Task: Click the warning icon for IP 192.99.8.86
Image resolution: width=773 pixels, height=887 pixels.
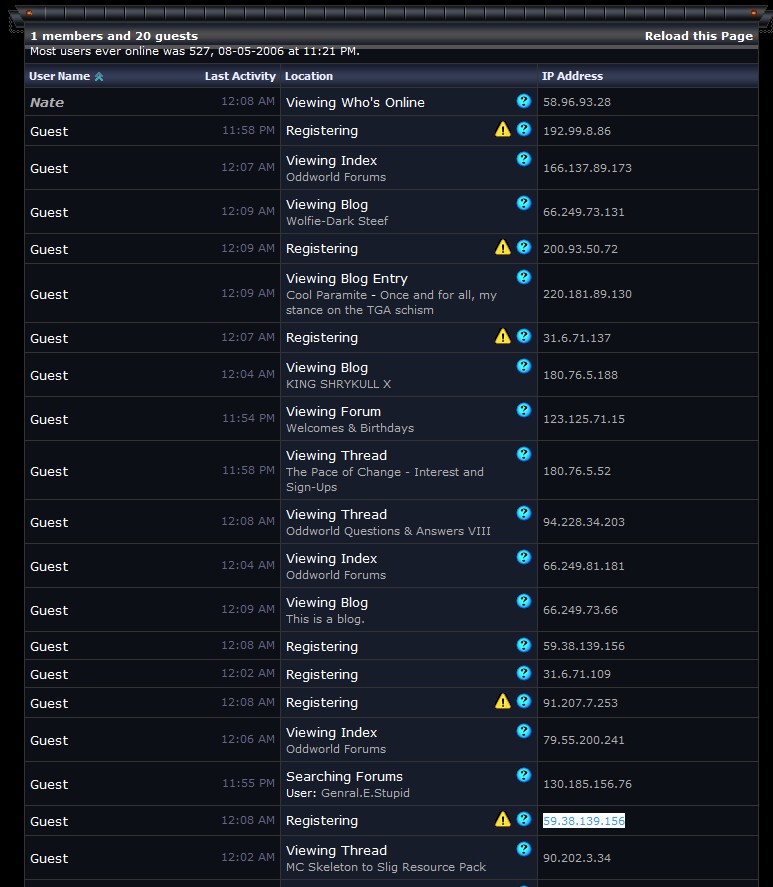Action: pos(503,130)
